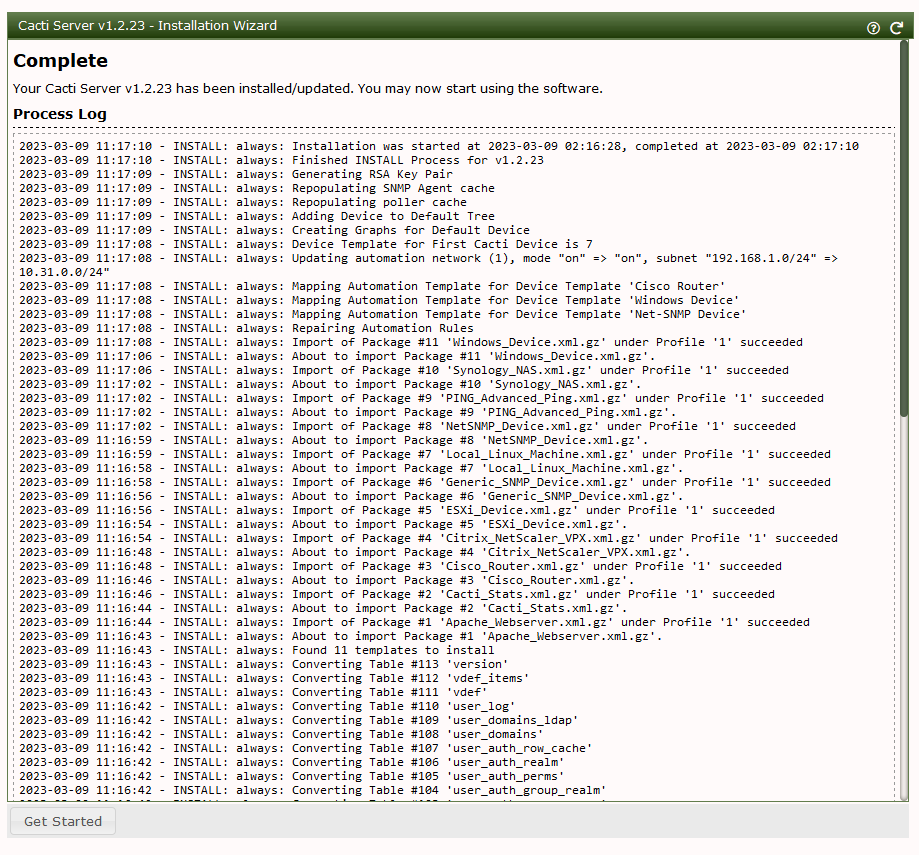Click 'Import of Package #2 Cacti_Stats' line
919x855 pixels.
[397, 595]
